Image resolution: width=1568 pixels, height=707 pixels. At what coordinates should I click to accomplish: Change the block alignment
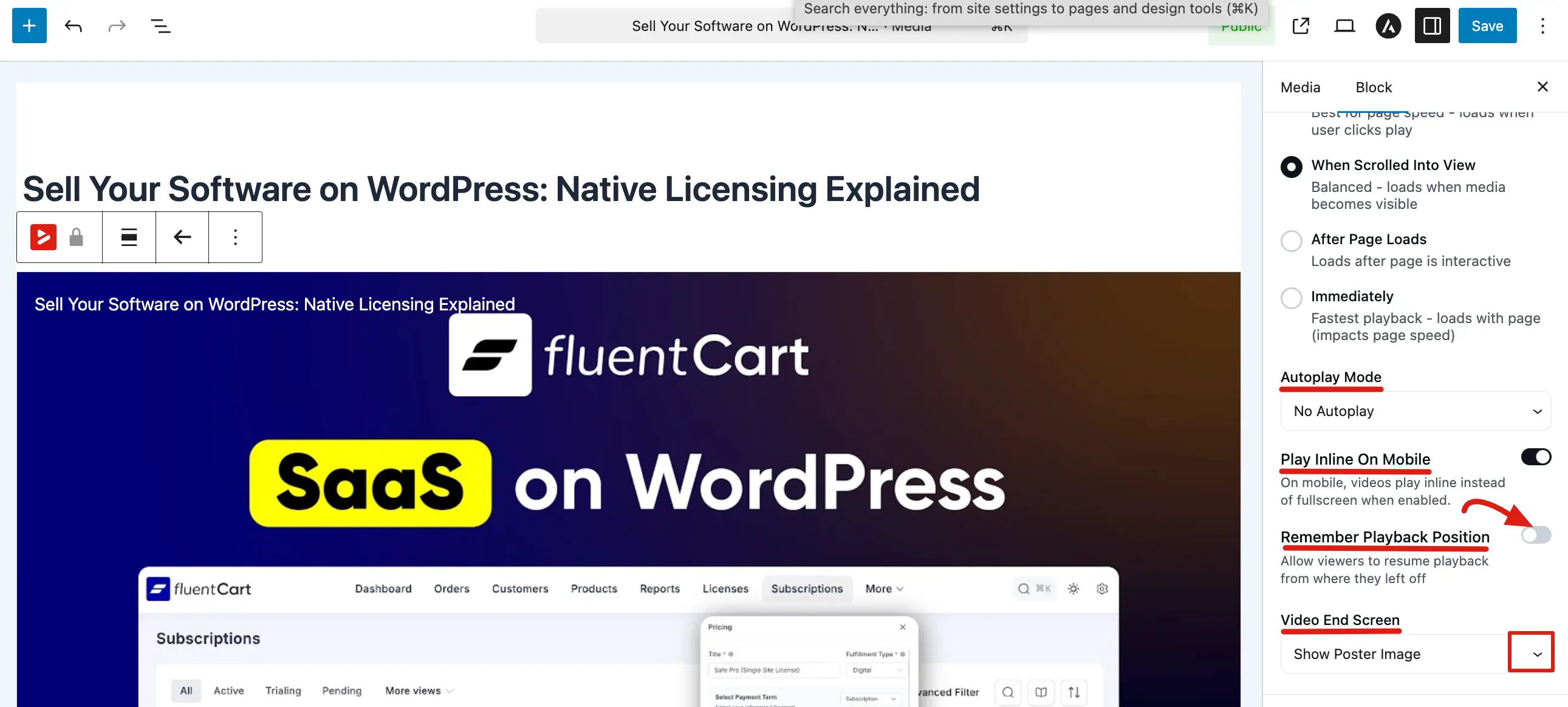129,237
